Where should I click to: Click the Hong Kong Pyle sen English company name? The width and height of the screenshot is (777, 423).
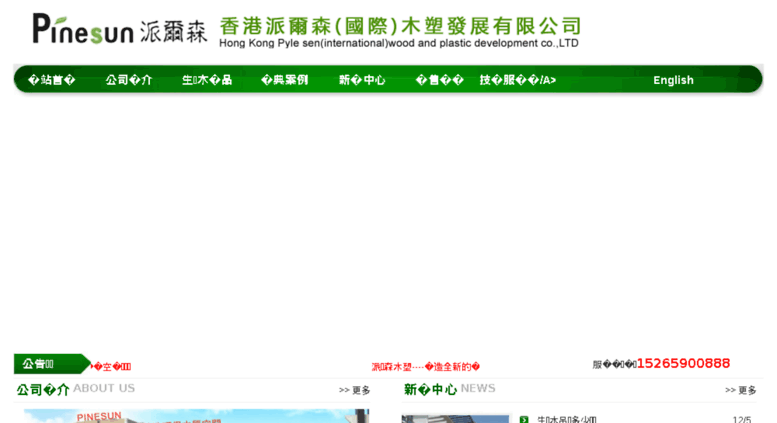point(399,43)
